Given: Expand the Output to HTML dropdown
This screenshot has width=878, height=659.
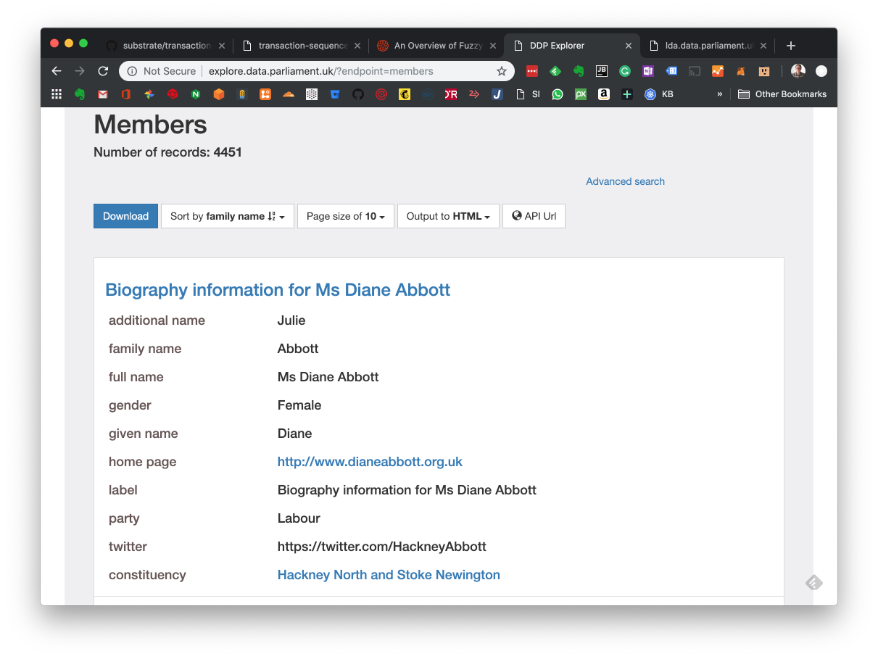Looking at the screenshot, I should coord(447,216).
